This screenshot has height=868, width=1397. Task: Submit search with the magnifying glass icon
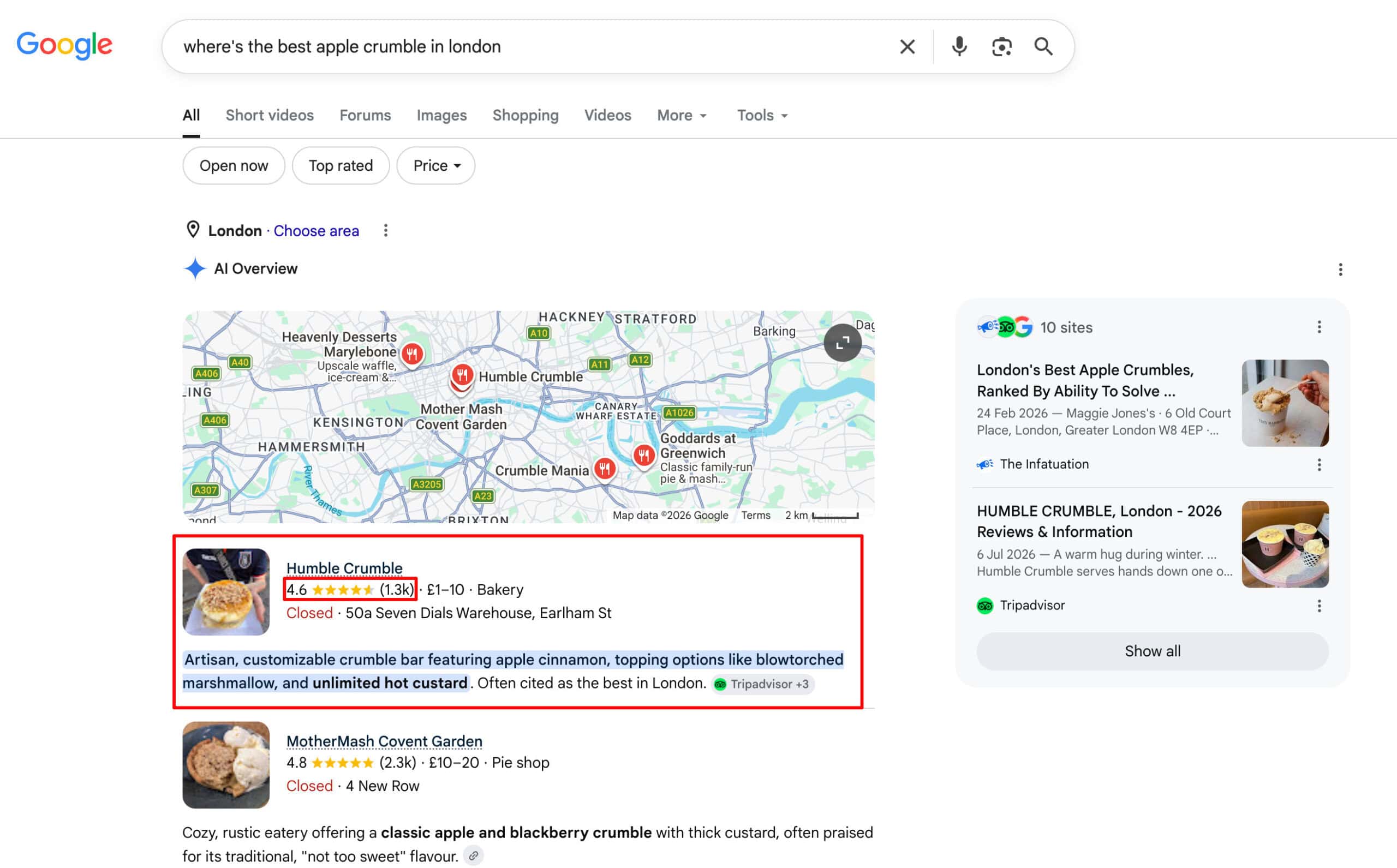click(x=1043, y=46)
